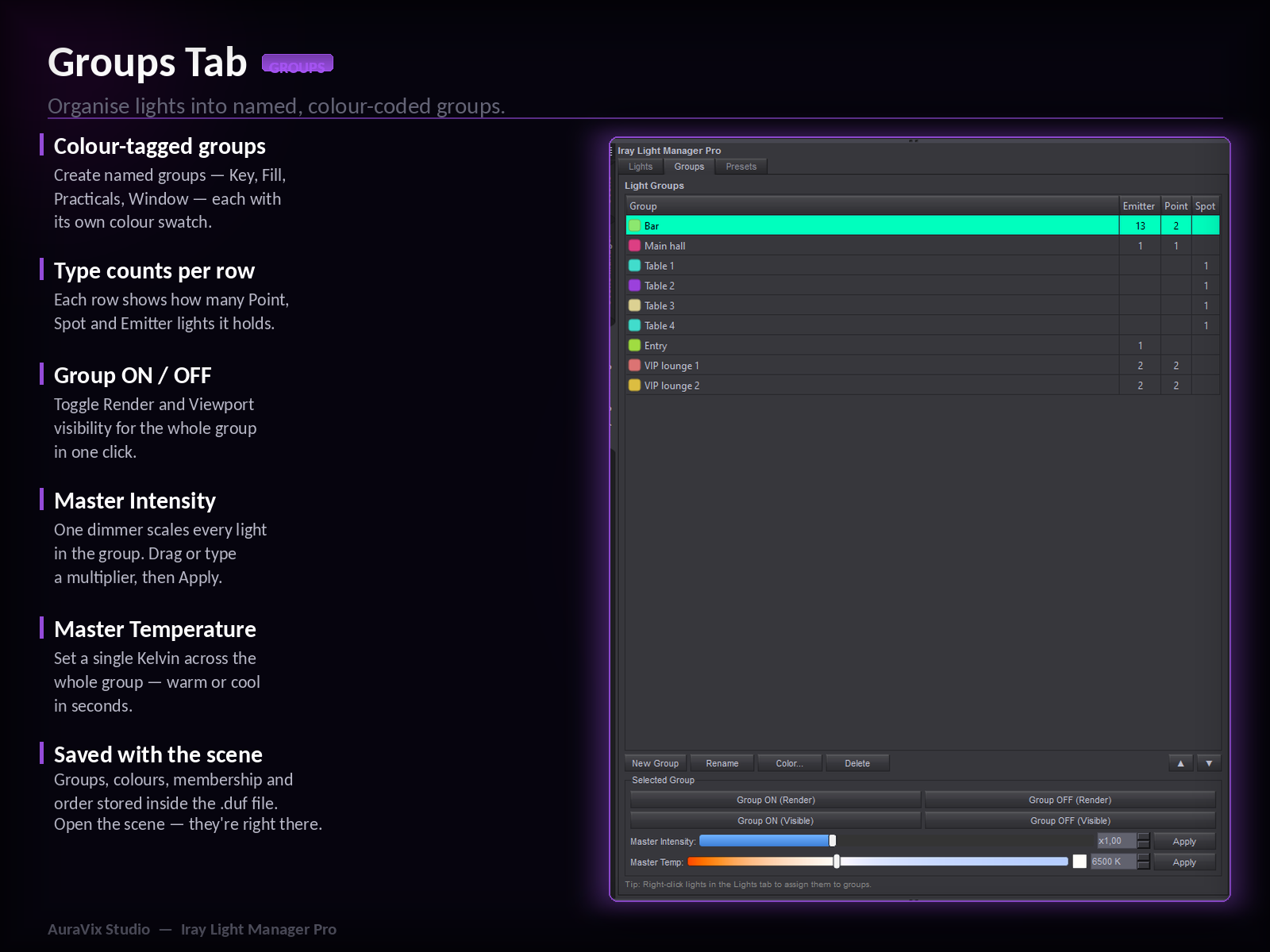Increase Master Intensity with stepper up
This screenshot has width=1270, height=952.
1143,837
